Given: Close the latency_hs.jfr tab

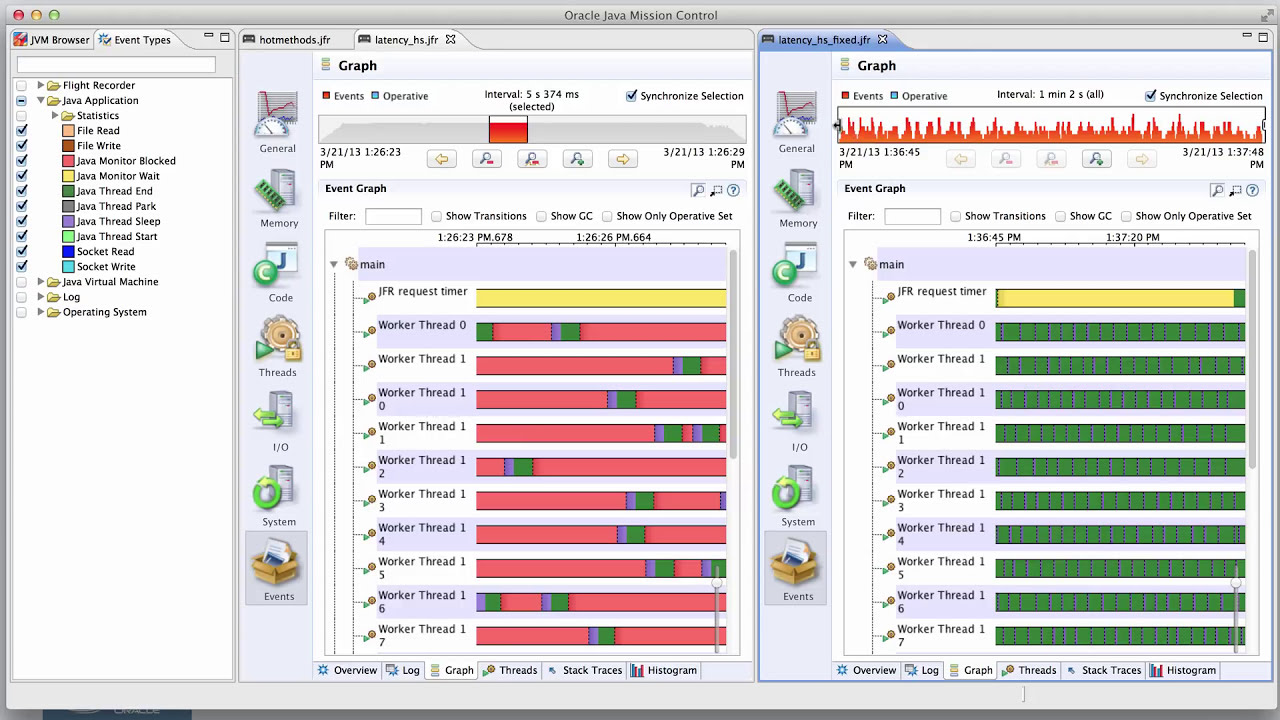Looking at the screenshot, I should click(450, 40).
